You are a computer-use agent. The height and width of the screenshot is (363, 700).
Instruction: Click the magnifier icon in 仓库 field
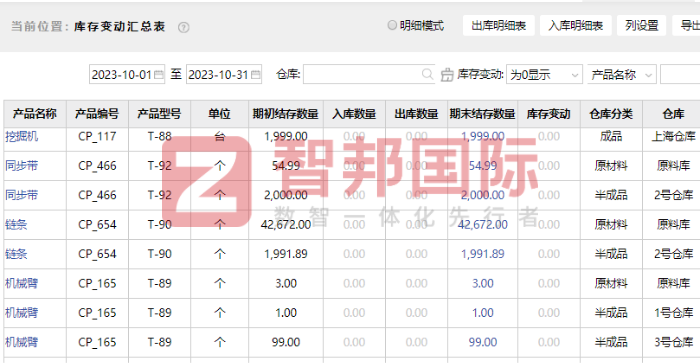click(427, 74)
